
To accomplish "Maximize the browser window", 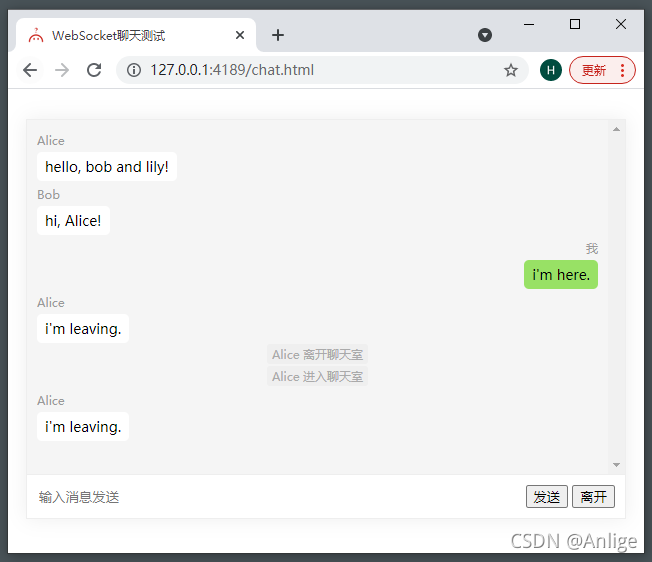I will point(575,25).
